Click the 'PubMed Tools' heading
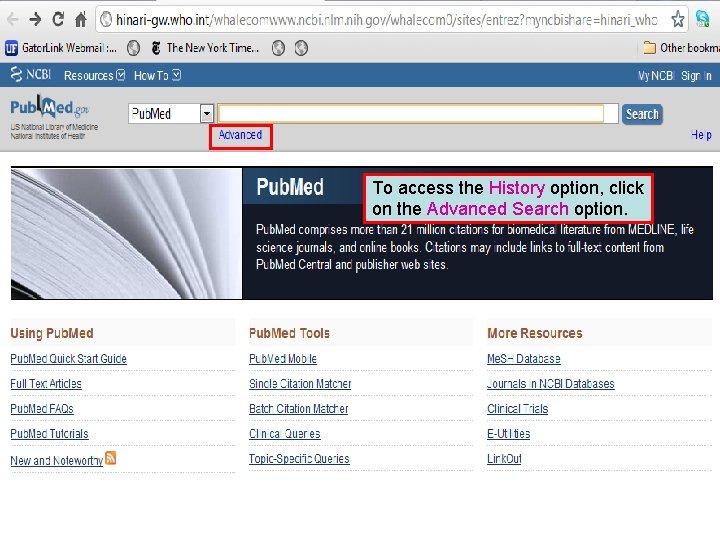This screenshot has width=720, height=540. click(x=289, y=333)
